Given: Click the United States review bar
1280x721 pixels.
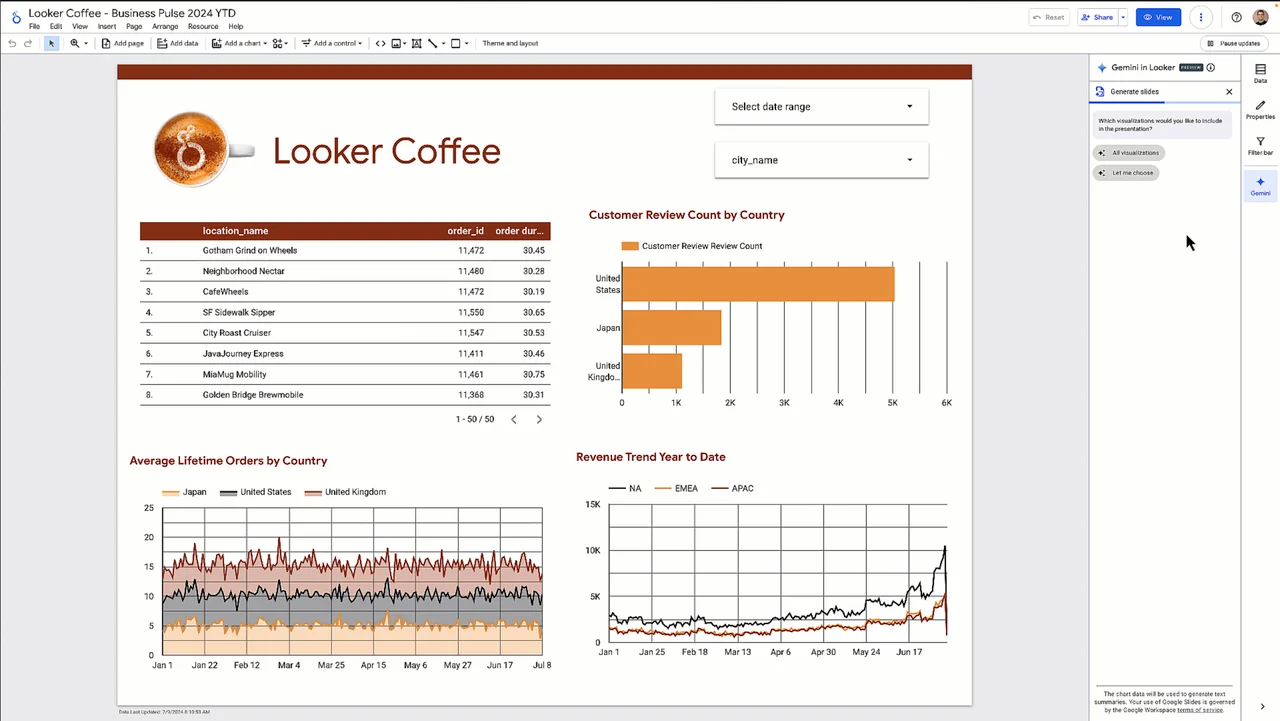Looking at the screenshot, I should (x=758, y=284).
